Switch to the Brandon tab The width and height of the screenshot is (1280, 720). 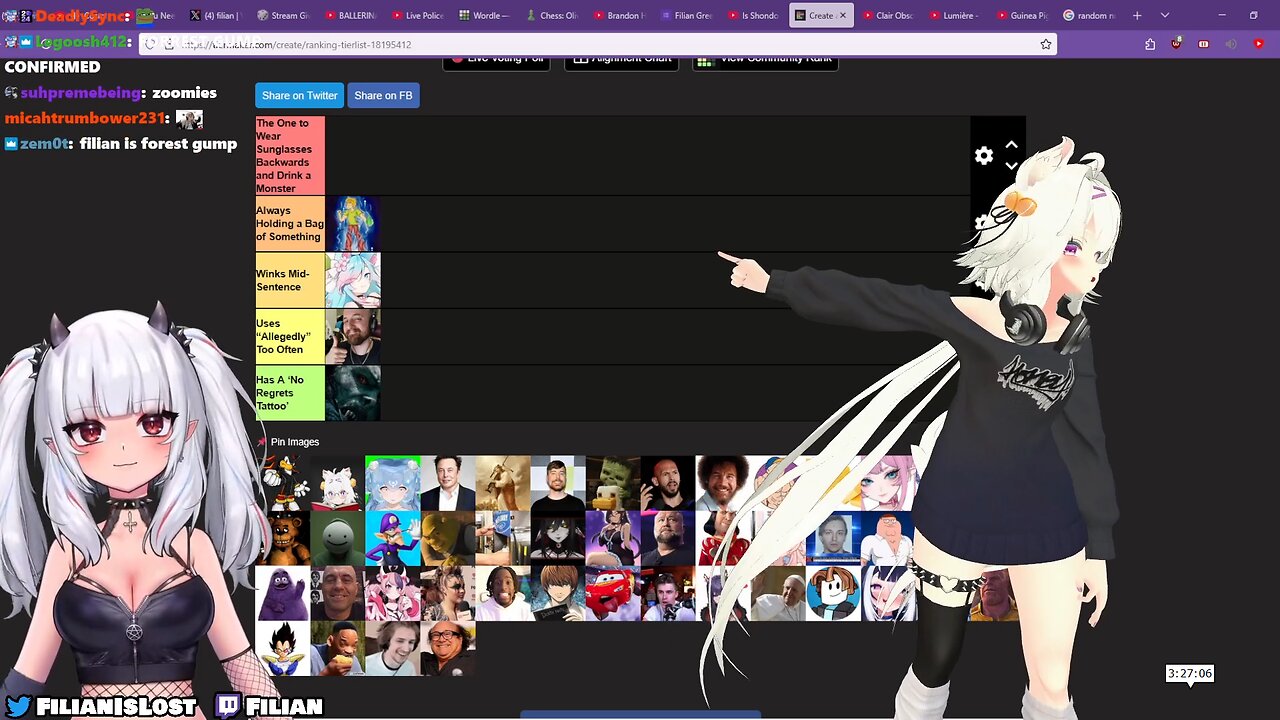pyautogui.click(x=618, y=15)
